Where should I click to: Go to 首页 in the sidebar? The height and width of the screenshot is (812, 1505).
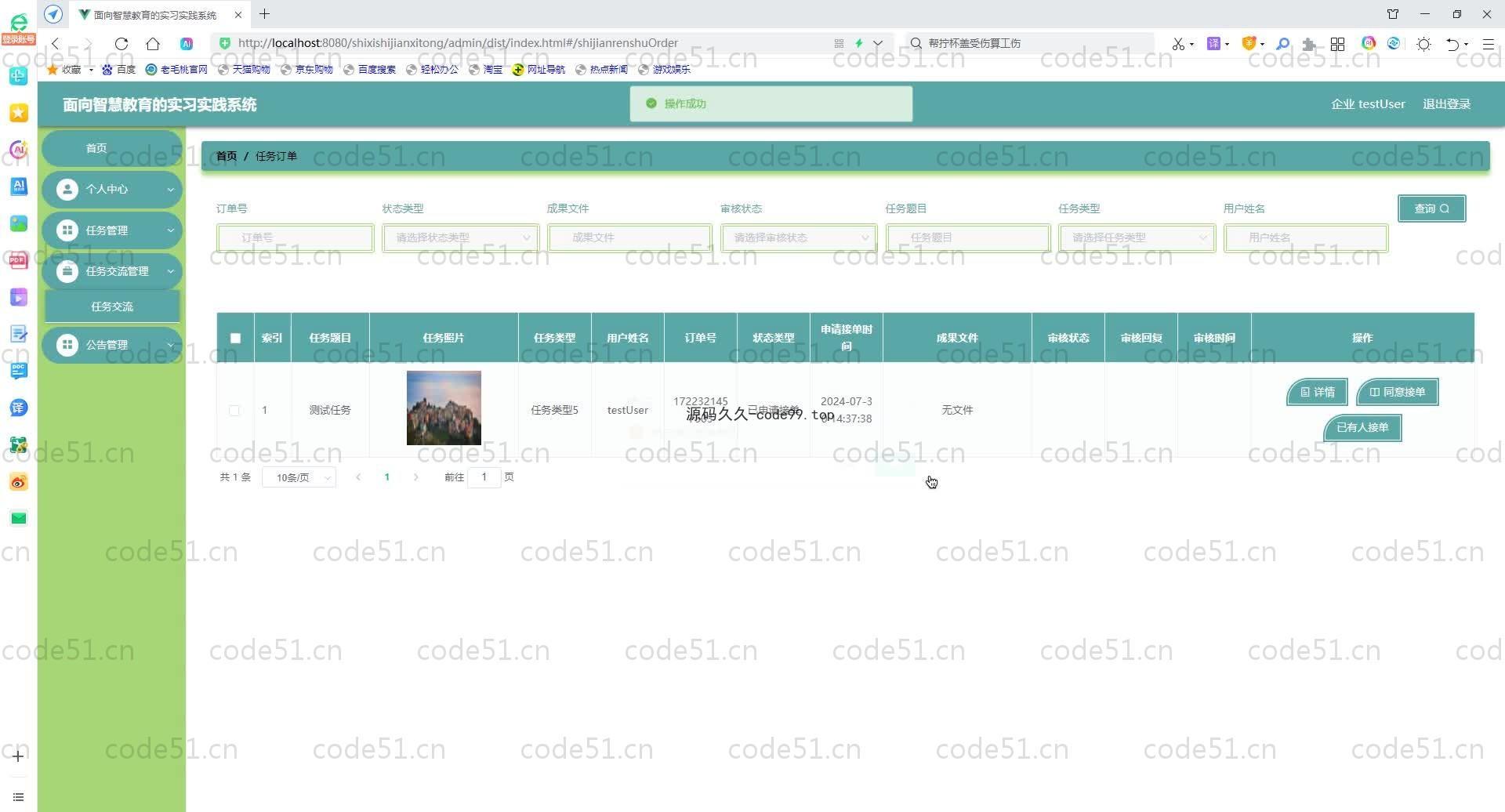(x=112, y=148)
